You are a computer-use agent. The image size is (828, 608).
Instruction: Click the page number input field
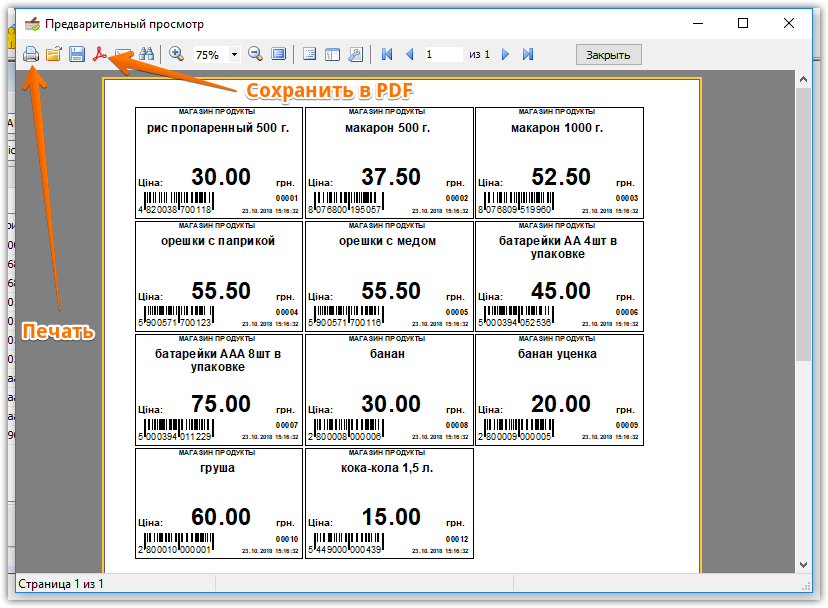pos(442,54)
